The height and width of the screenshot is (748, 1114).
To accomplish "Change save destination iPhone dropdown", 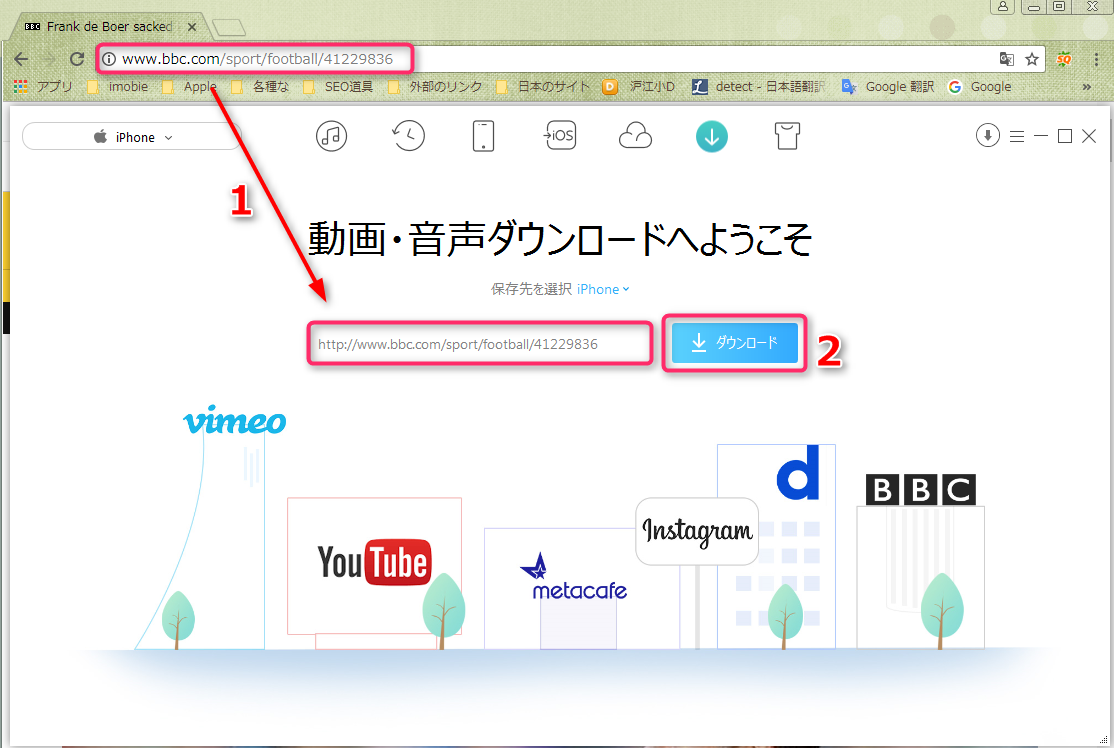I will 603,289.
